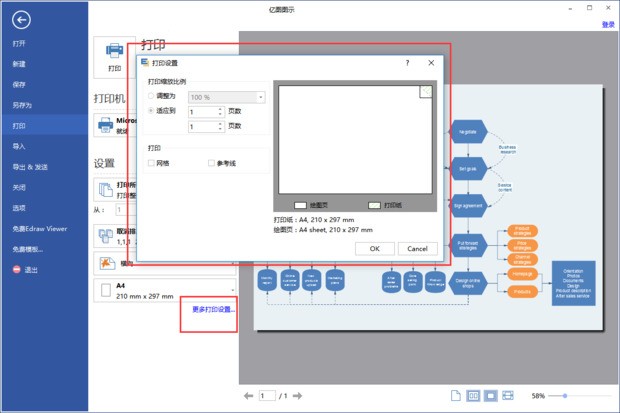
Task: Click OK in the print settings dialog
Action: 374,248
